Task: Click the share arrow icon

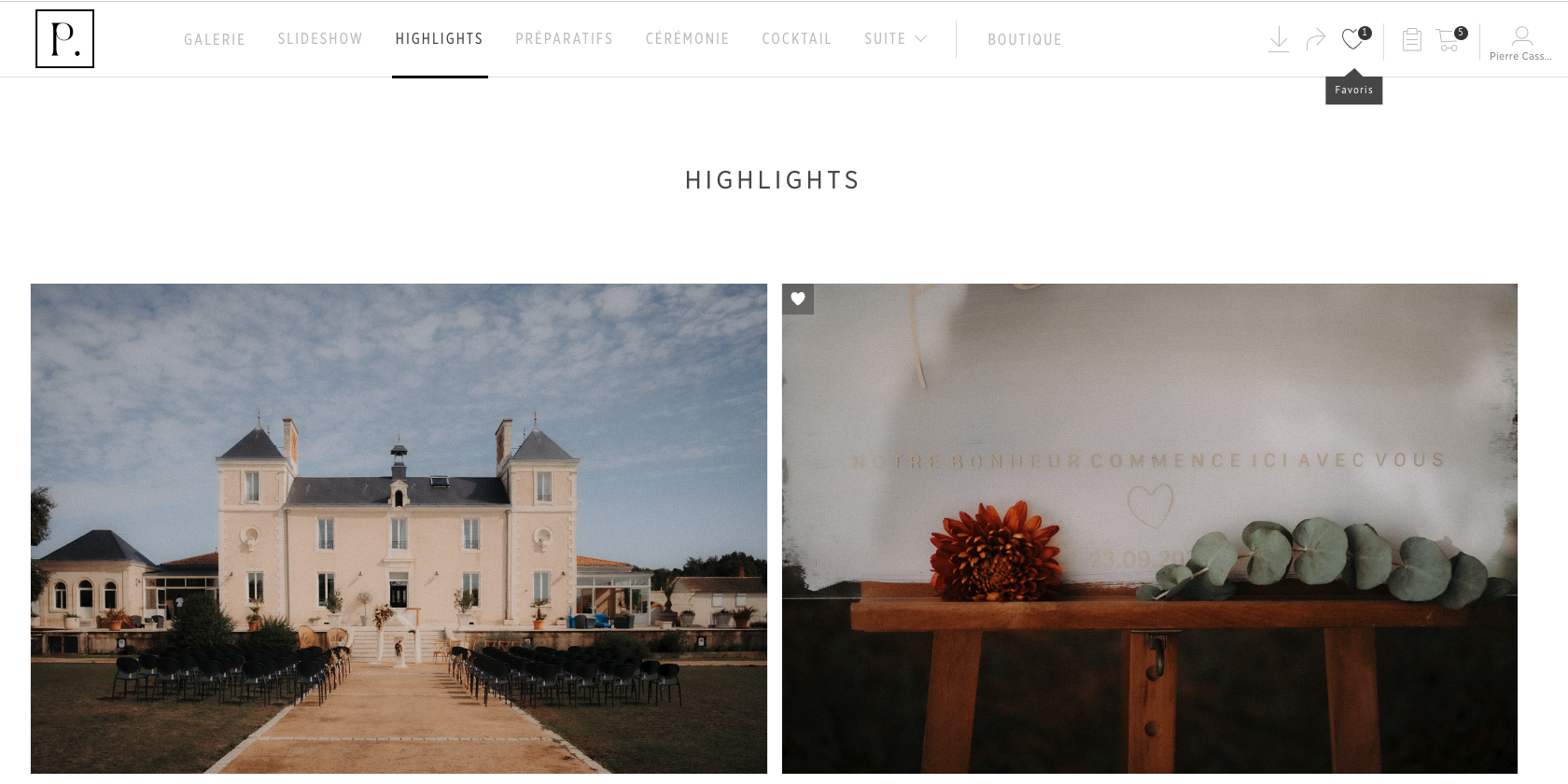Action: point(1316,39)
